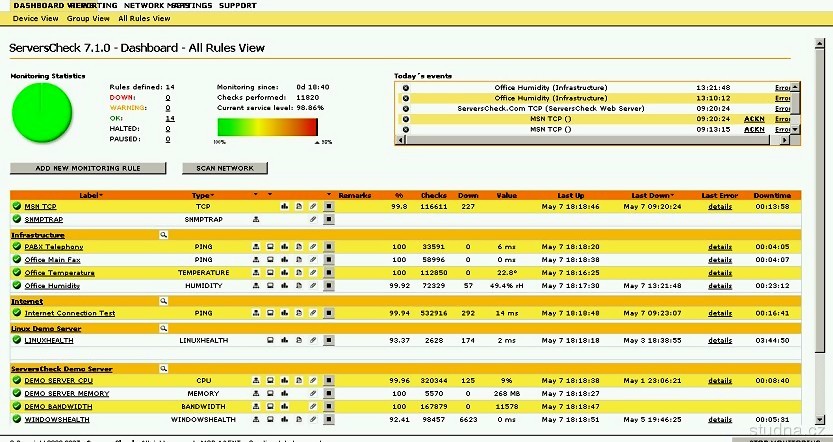Image resolution: width=833 pixels, height=442 pixels.
Task: Click green status check of MSN TCP
Action: pos(17,206)
